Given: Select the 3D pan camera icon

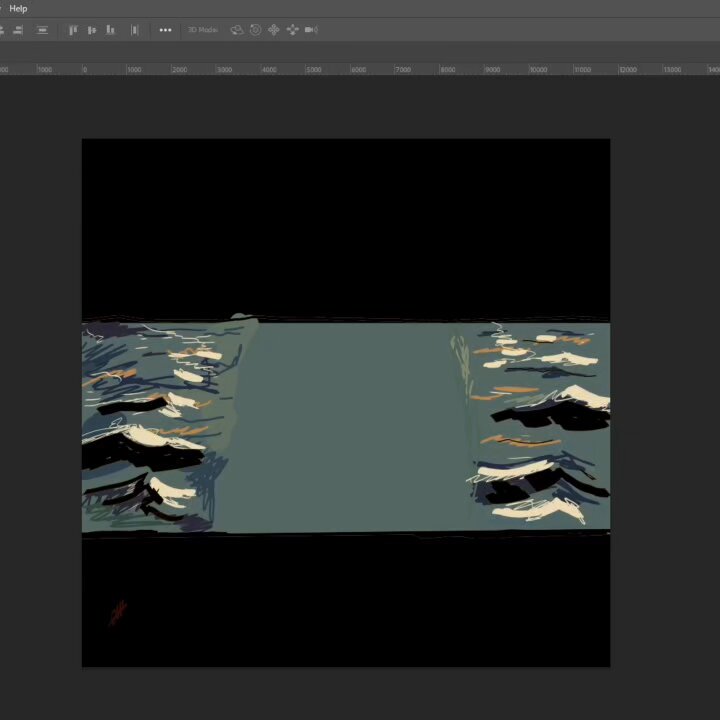Looking at the screenshot, I should pos(274,30).
